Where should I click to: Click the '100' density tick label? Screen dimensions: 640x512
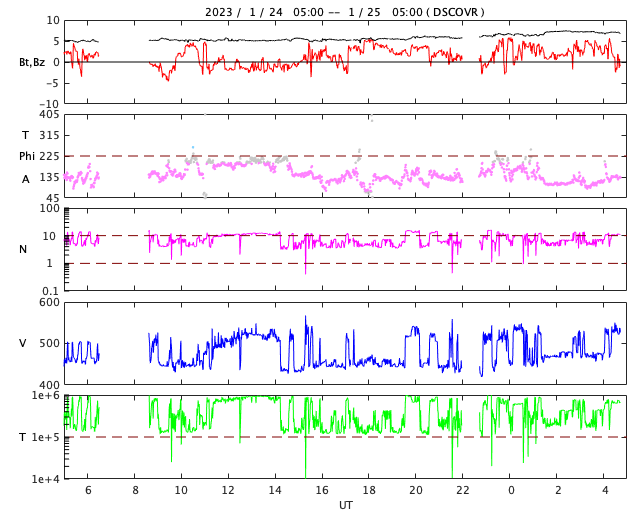(x=49, y=209)
